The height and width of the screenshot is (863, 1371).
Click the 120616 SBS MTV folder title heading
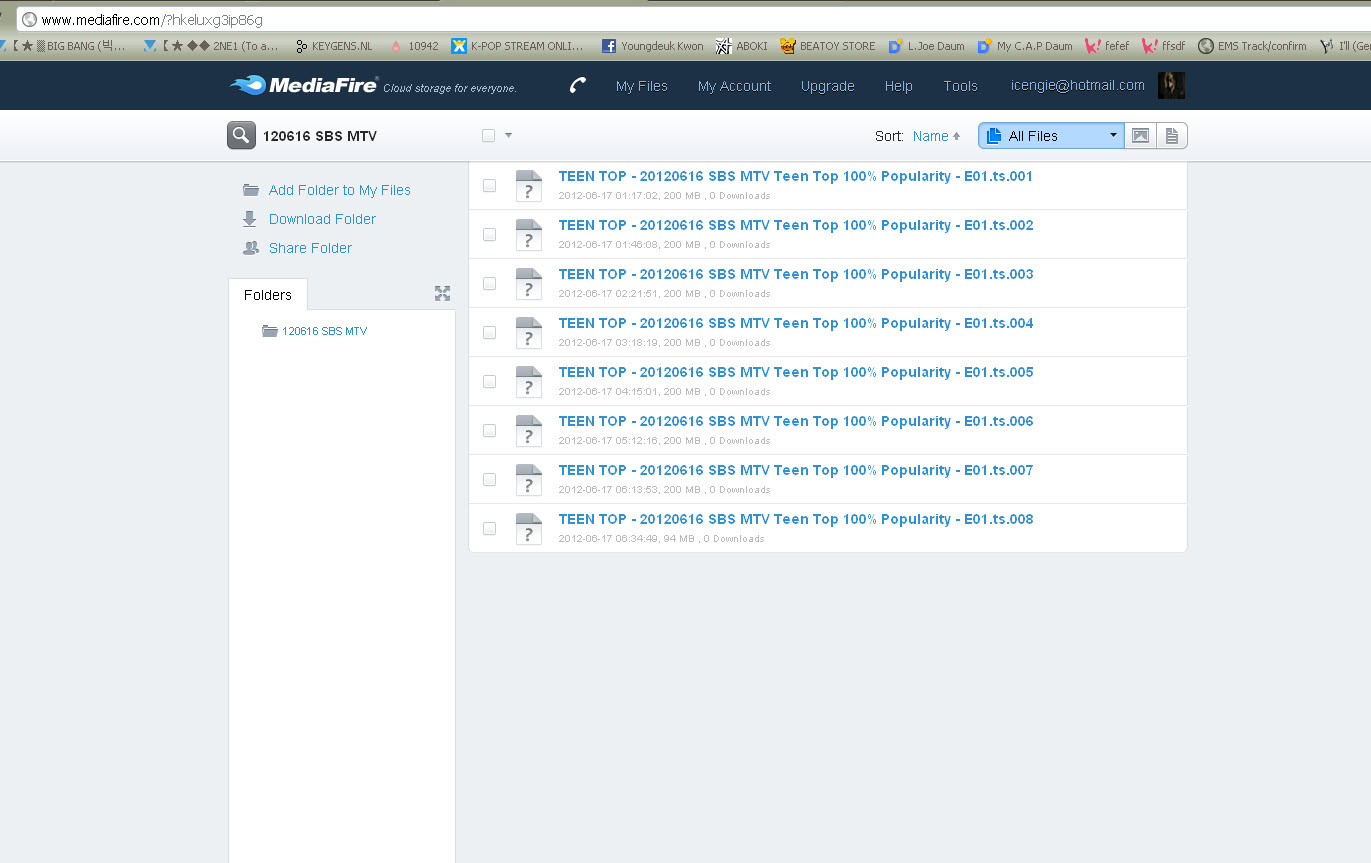[x=320, y=136]
